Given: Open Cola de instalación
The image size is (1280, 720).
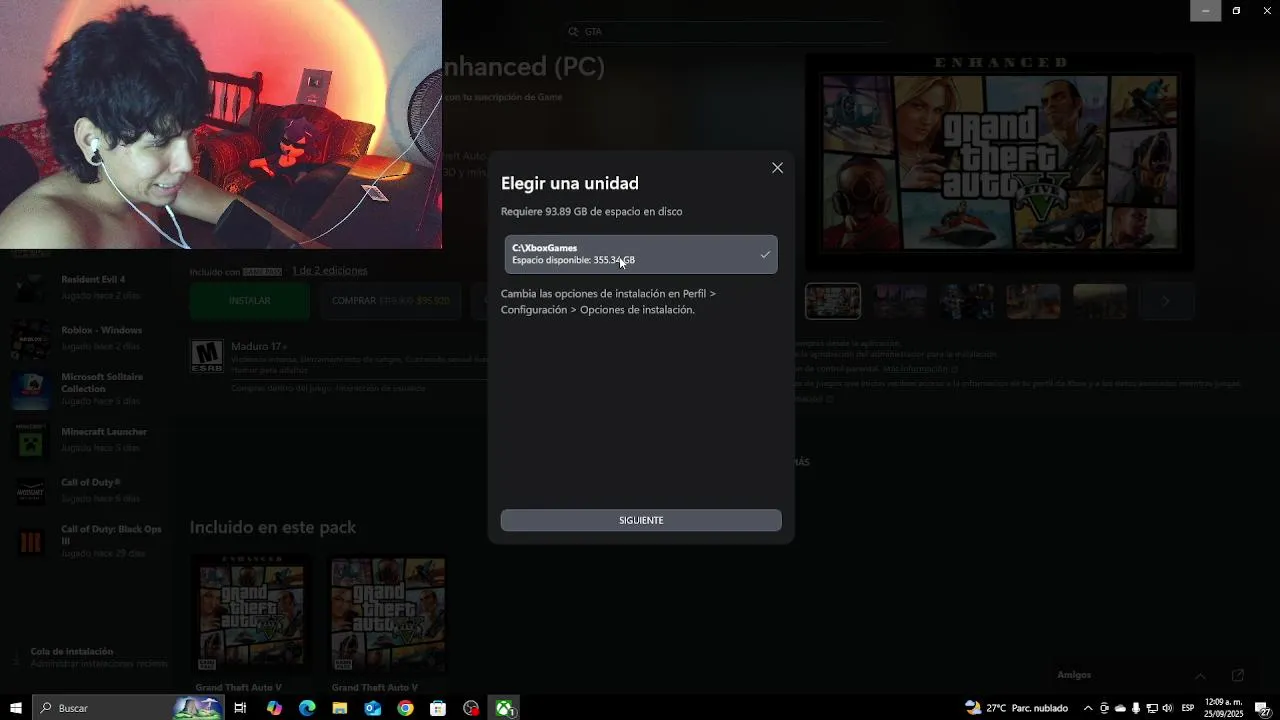Looking at the screenshot, I should point(90,657).
